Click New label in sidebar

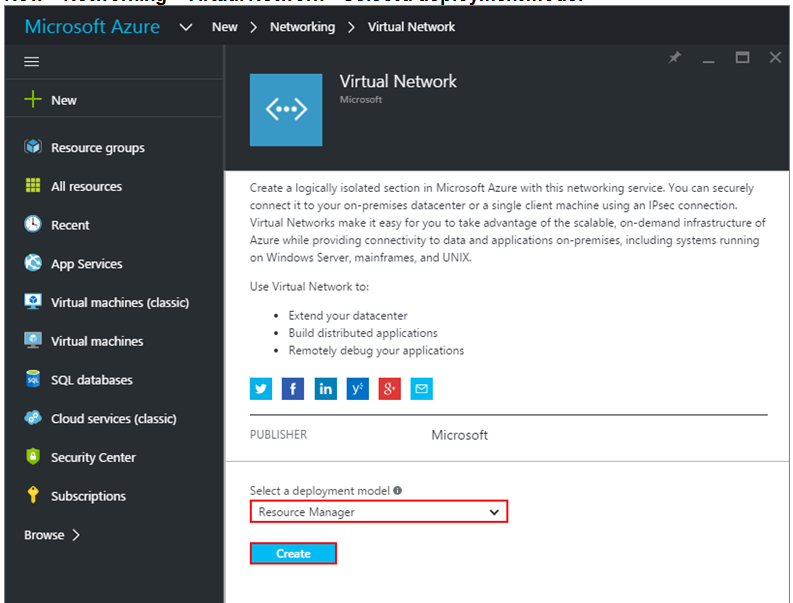pos(64,100)
